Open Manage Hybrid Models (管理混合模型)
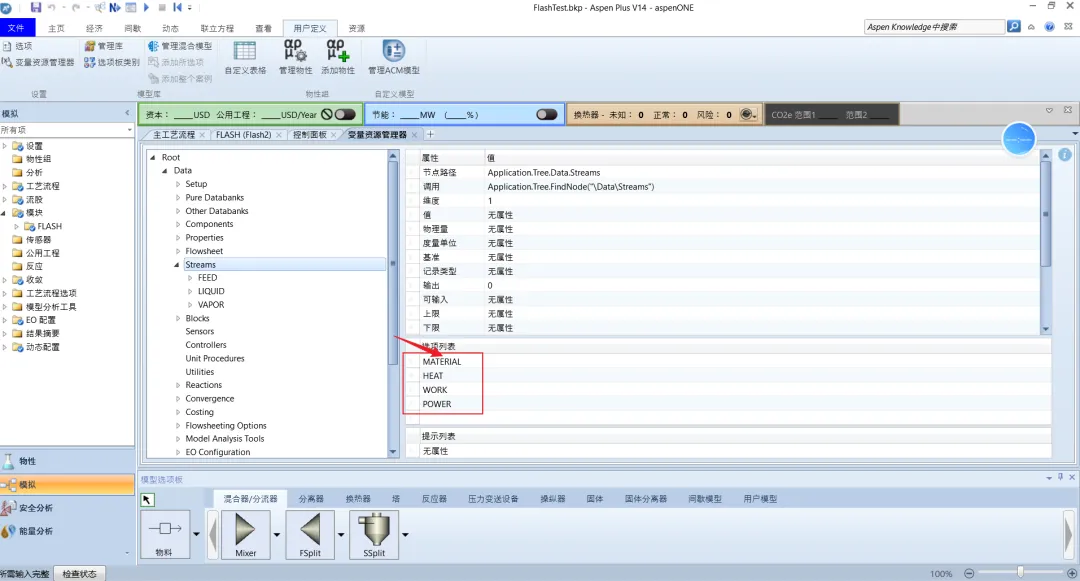The width and height of the screenshot is (1080, 581). pos(180,46)
